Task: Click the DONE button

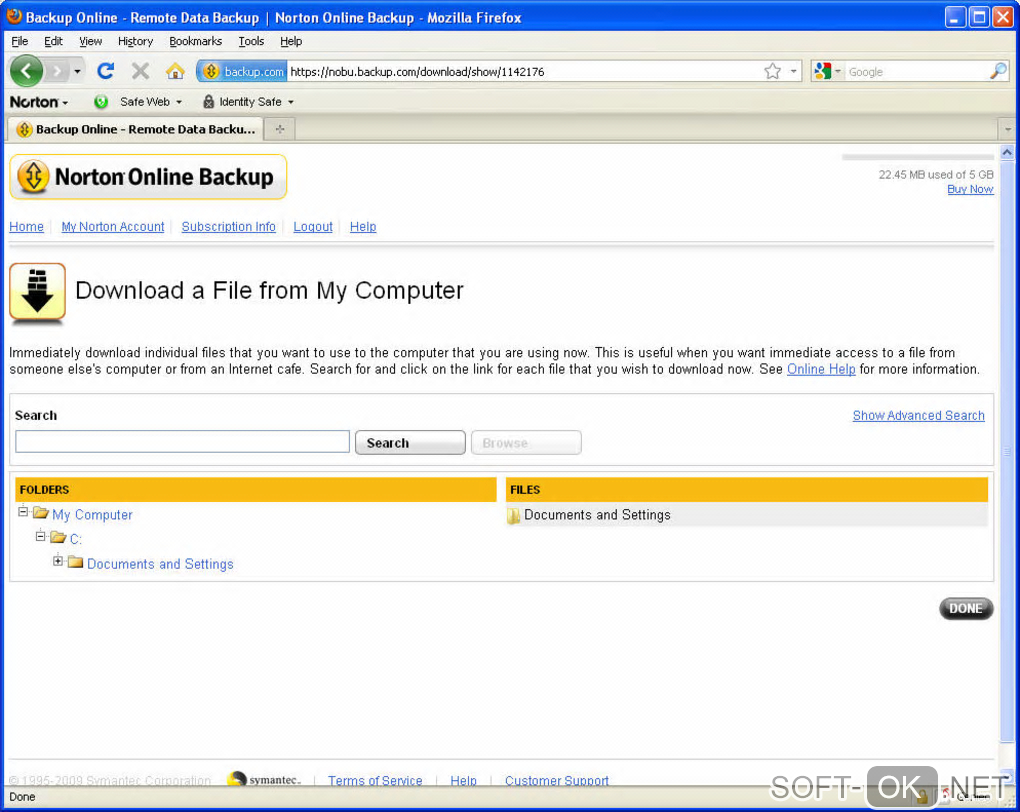Action: point(966,608)
